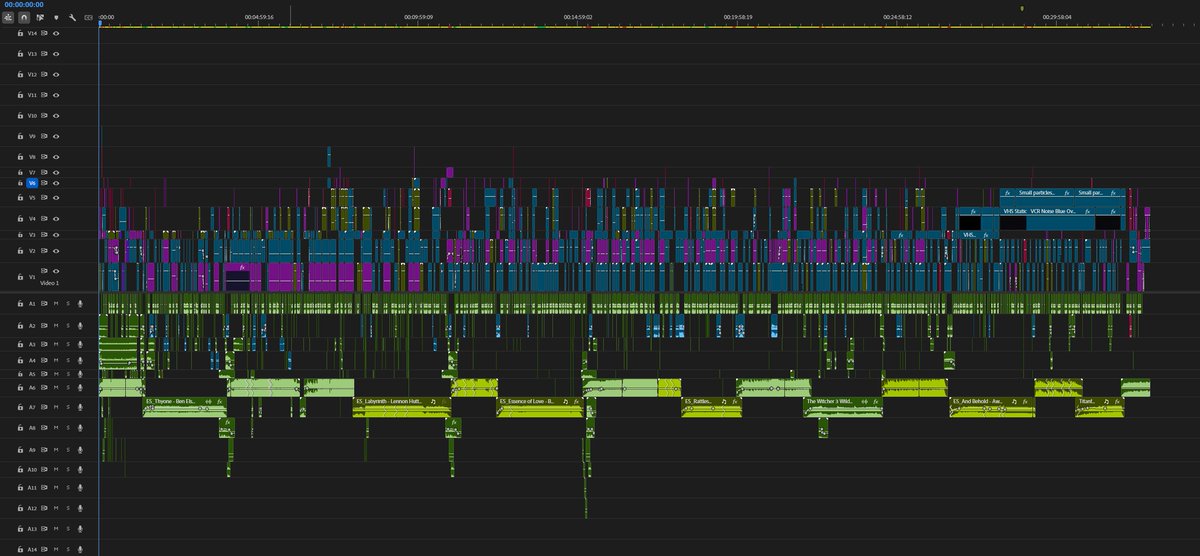Click the closed captions CC icon
This screenshot has width=1200, height=556.
point(88,17)
